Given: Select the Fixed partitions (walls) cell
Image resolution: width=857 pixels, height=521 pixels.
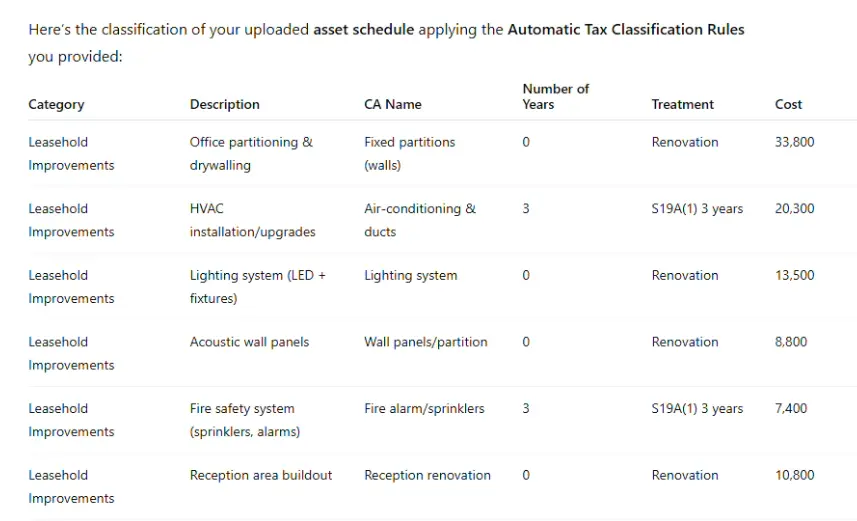Looking at the screenshot, I should tap(410, 154).
